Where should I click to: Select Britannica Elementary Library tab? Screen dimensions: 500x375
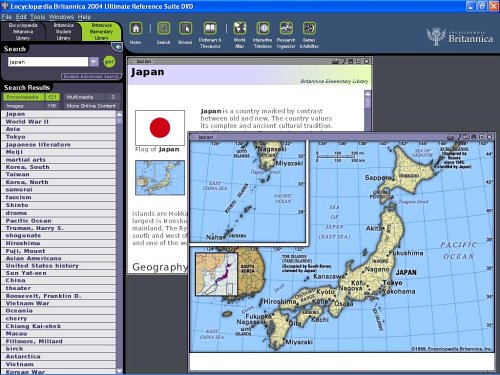click(x=101, y=32)
